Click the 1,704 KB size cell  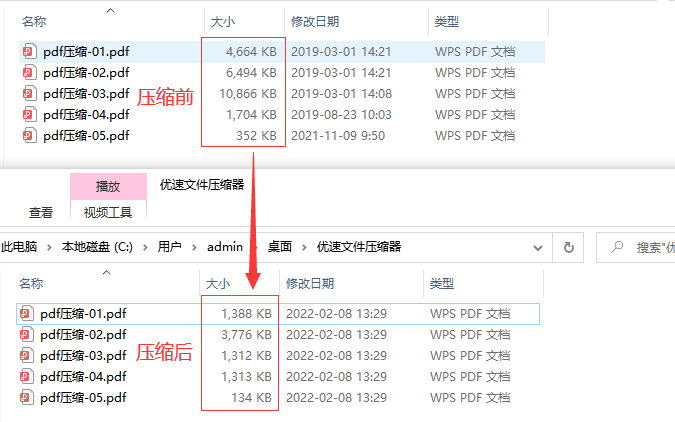(x=251, y=115)
